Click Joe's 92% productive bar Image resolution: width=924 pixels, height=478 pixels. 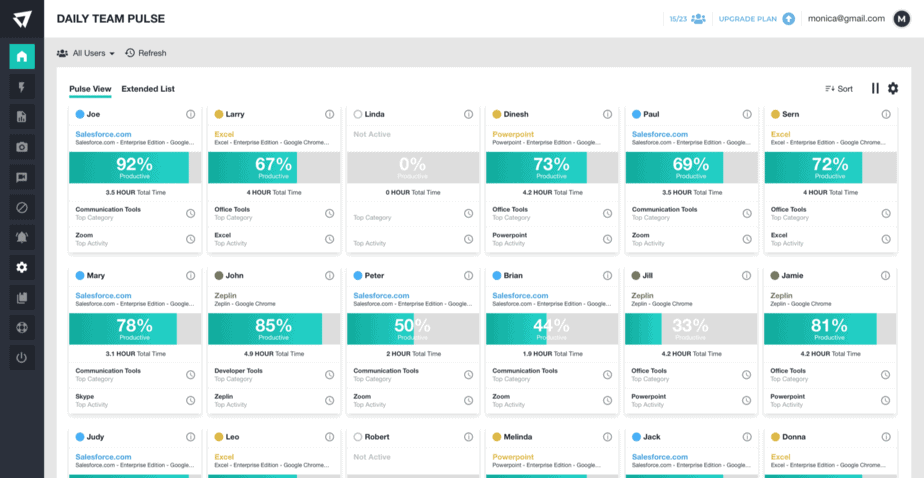[x=135, y=167]
